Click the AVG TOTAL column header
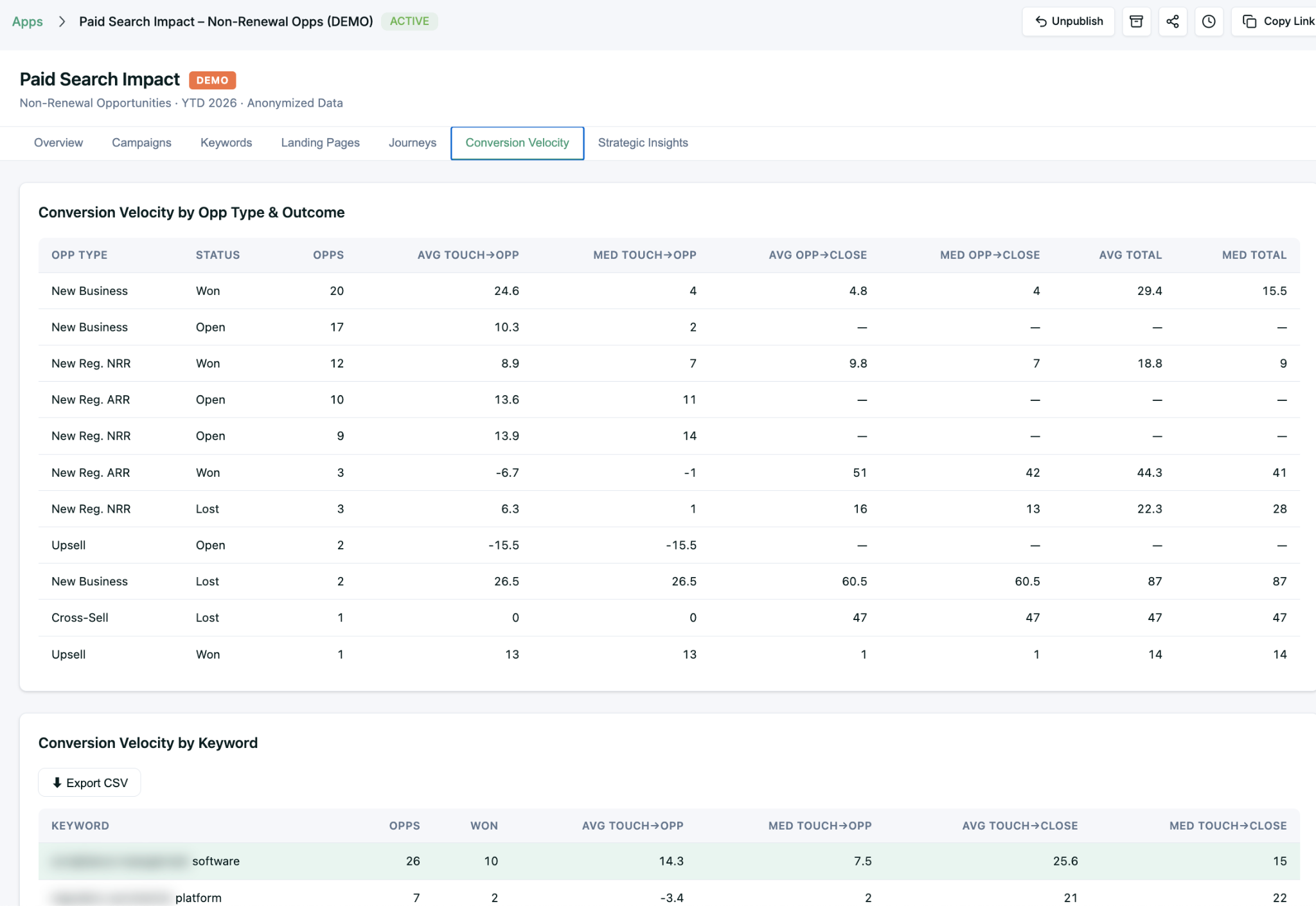 1130,255
